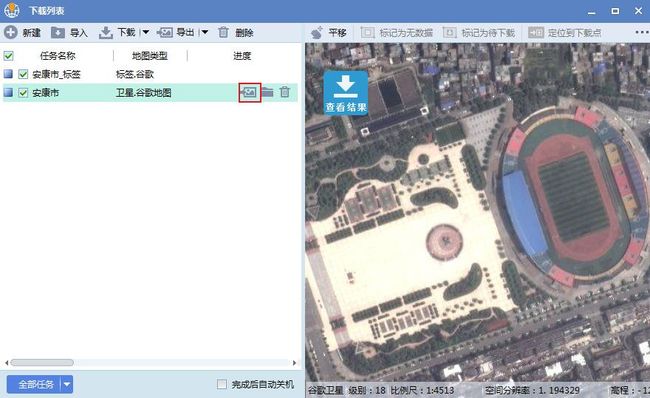Toggle checkbox for 安康市 satellite task
This screenshot has width=650, height=398.
pos(23,92)
